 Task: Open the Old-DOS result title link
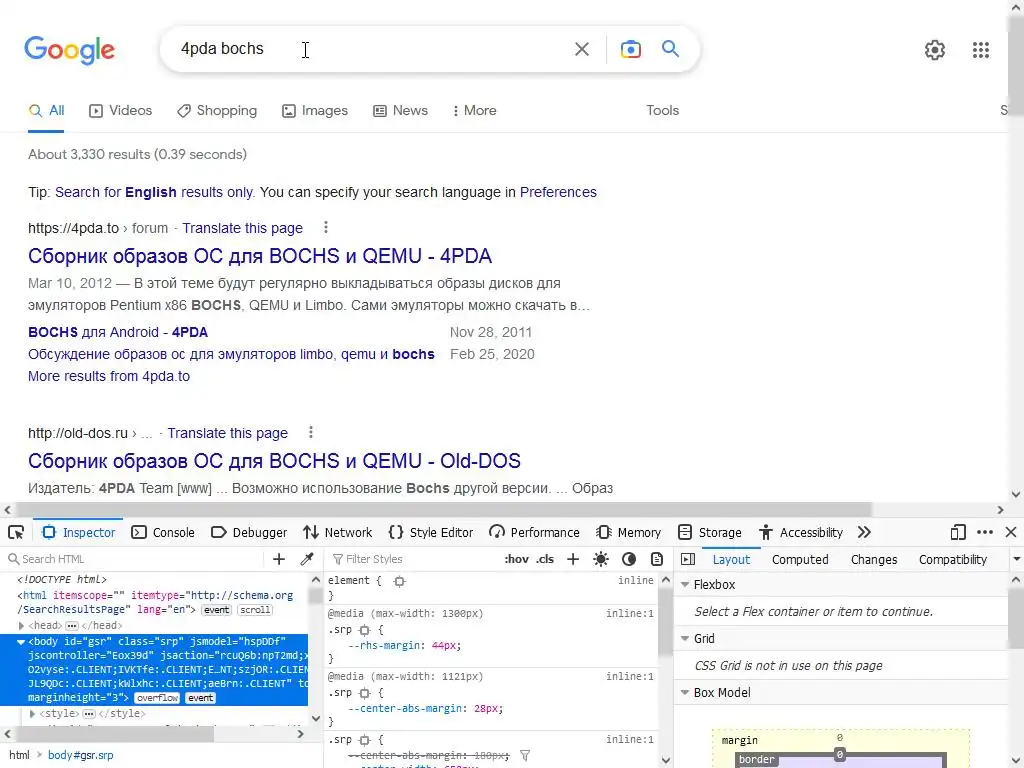tap(274, 461)
